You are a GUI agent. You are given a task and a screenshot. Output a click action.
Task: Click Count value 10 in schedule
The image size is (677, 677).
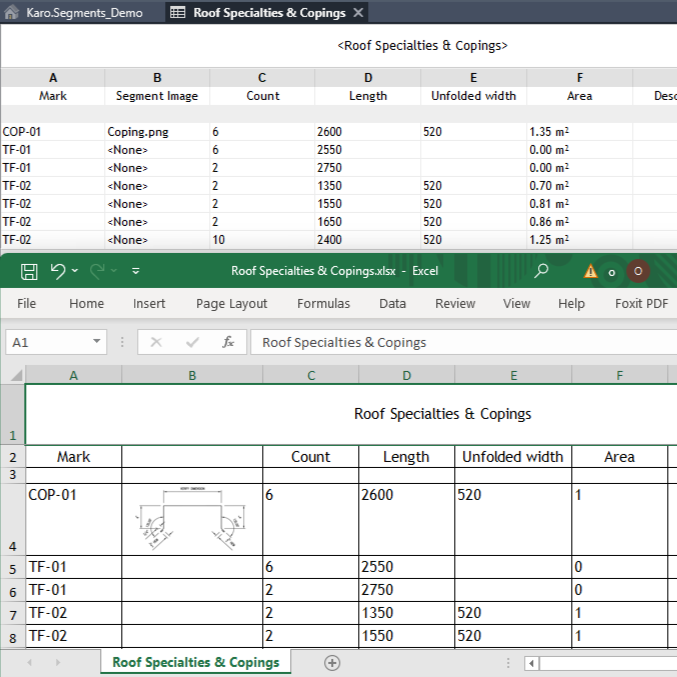(x=262, y=240)
